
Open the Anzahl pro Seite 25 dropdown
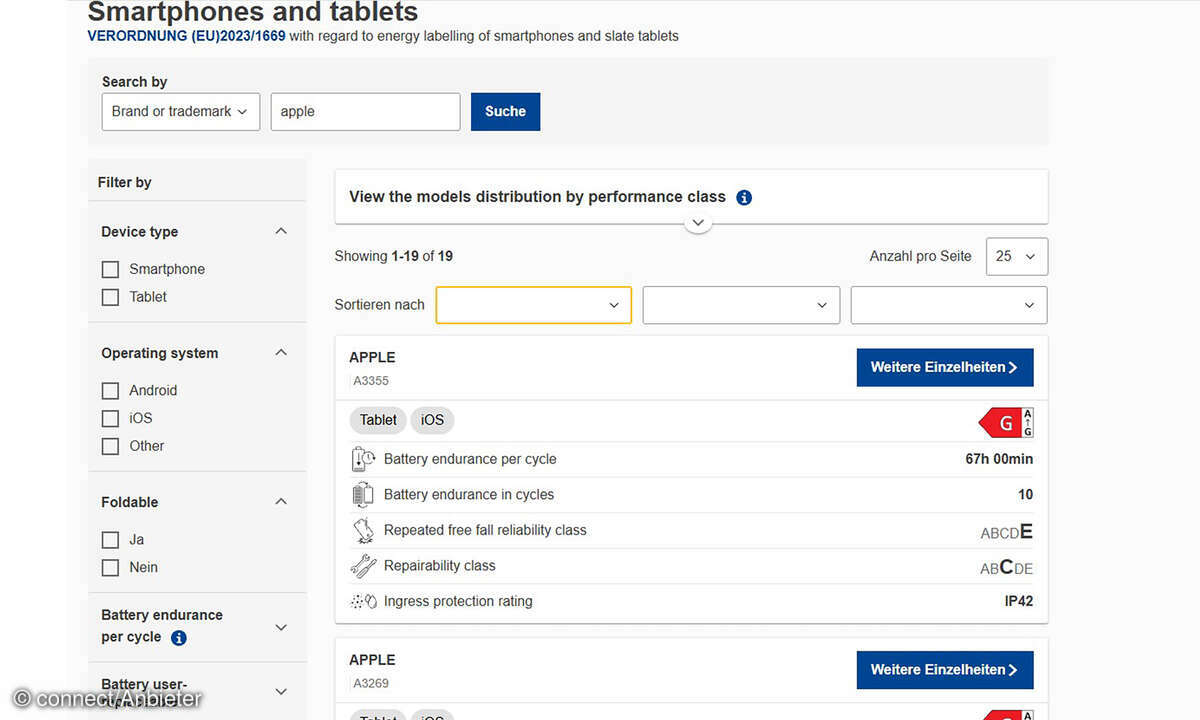[x=1017, y=256]
